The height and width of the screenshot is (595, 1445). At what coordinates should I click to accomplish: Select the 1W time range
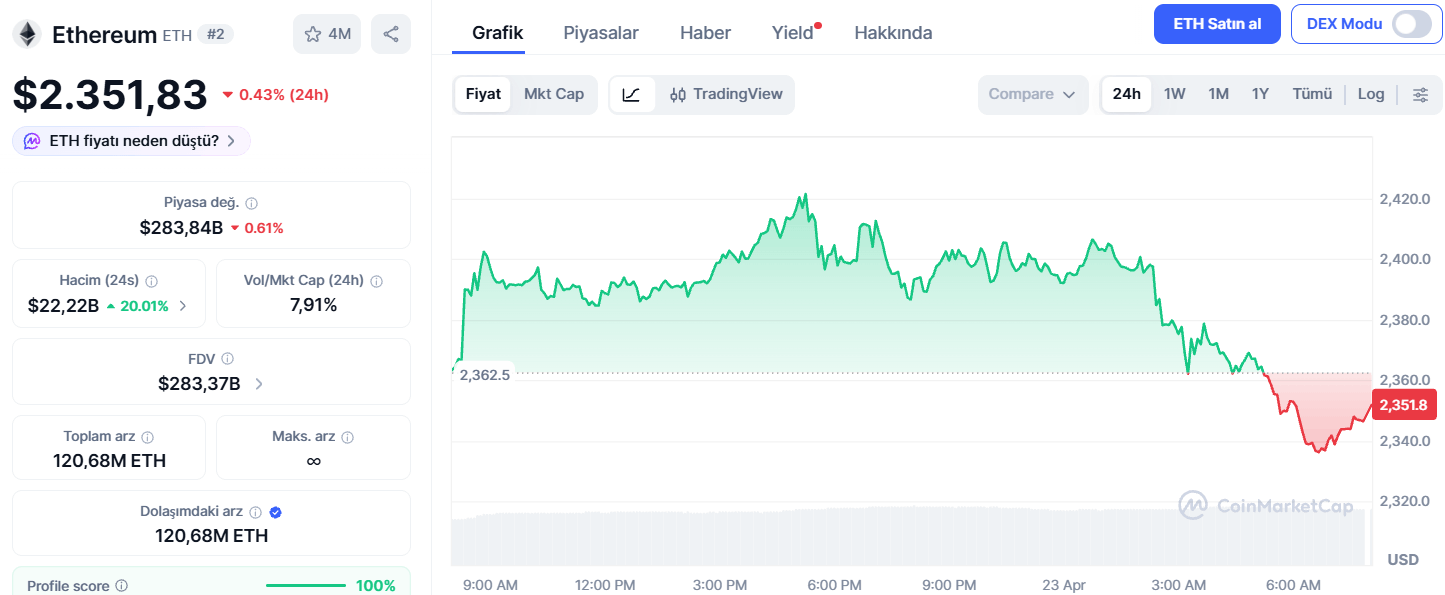click(1173, 93)
